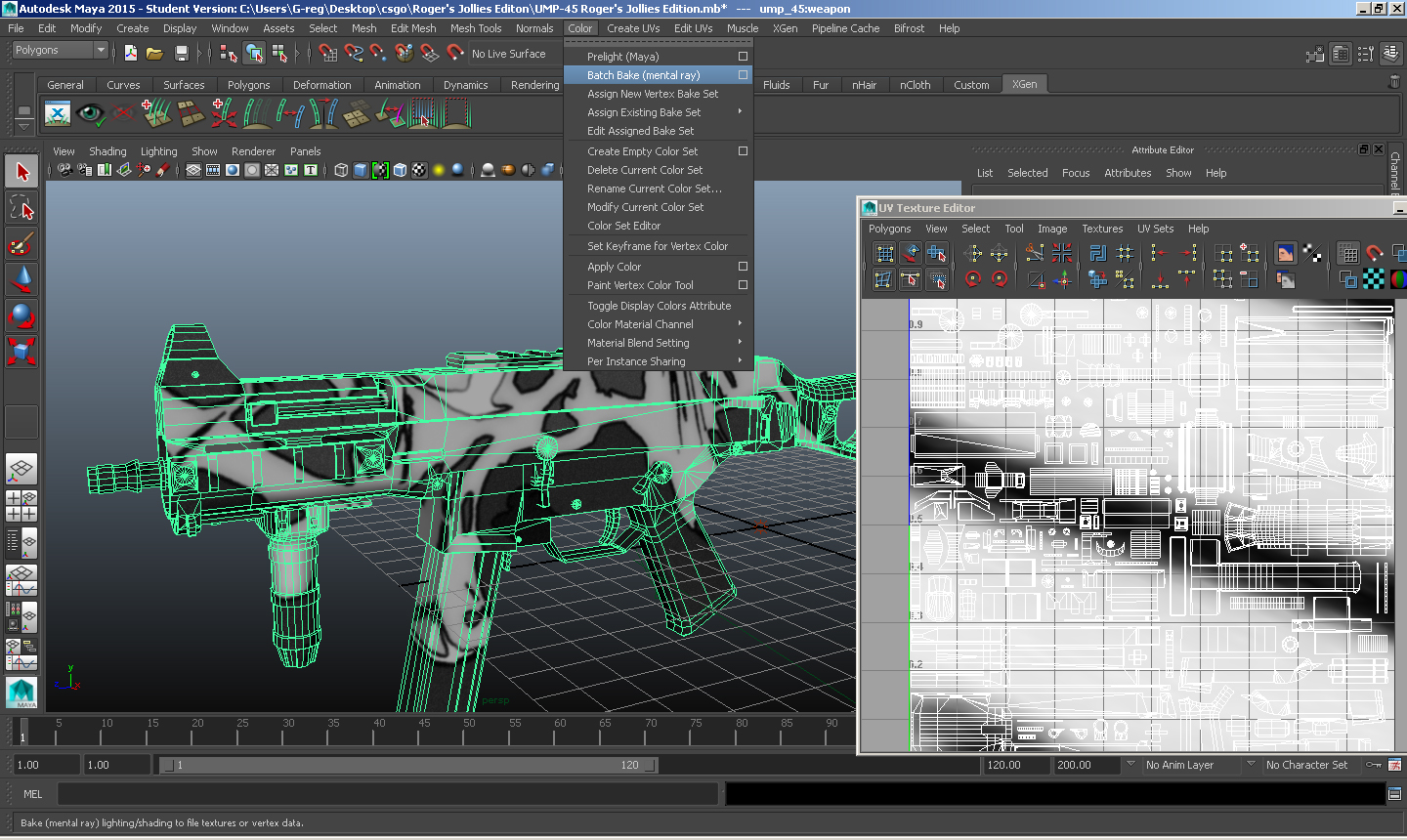Toggle Display Image icon in the UV Texture Editor
This screenshot has height=840, width=1407.
[x=1286, y=254]
